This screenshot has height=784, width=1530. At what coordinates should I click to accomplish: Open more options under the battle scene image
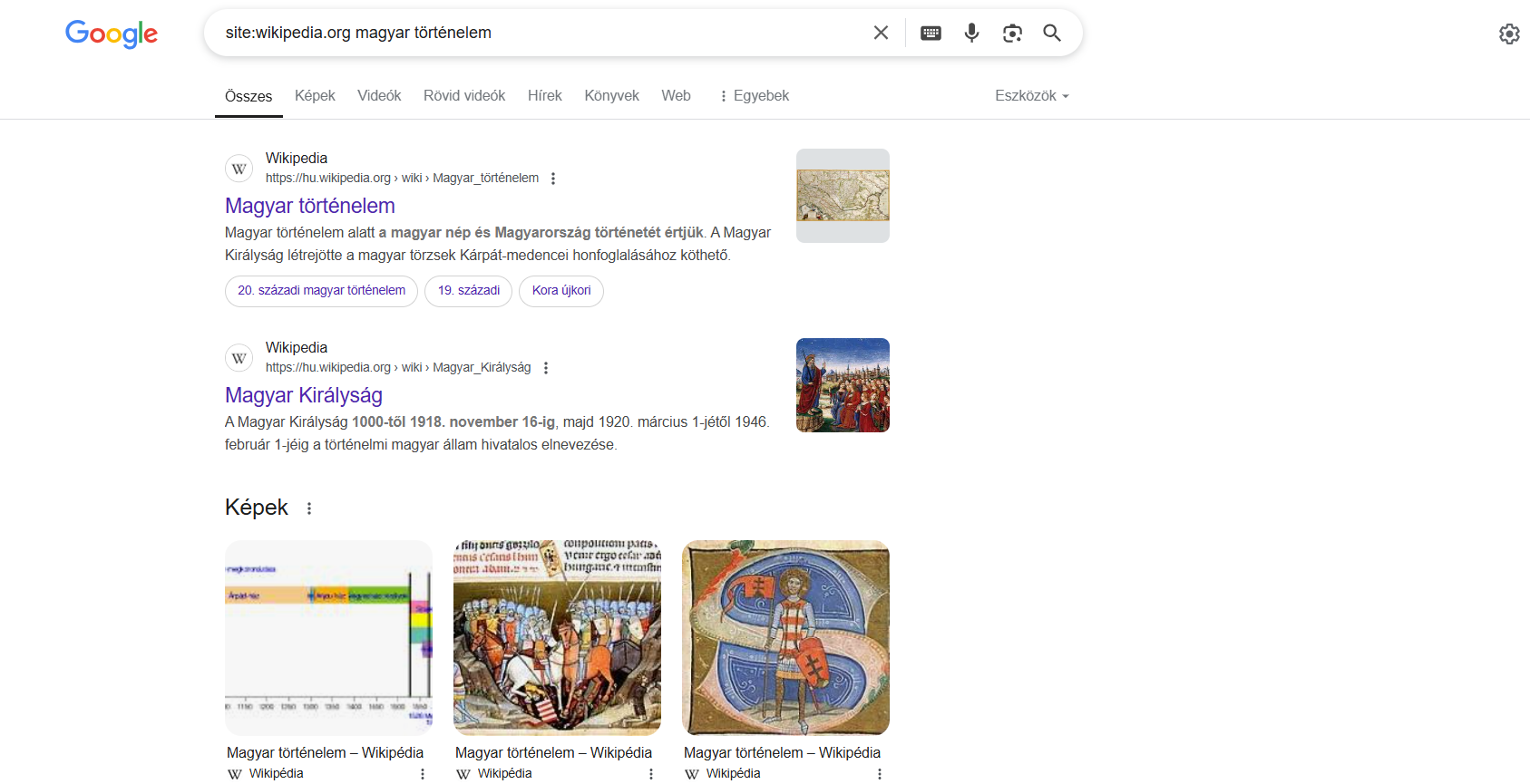coord(651,774)
